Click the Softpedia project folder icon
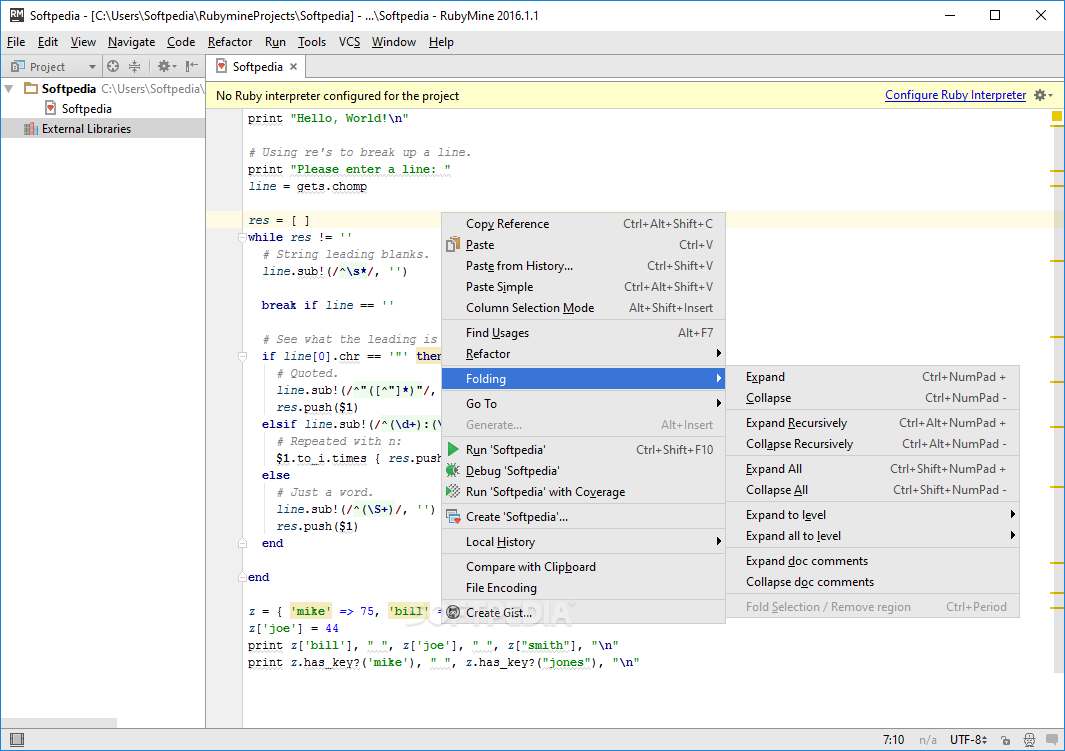1065x751 pixels. pyautogui.click(x=31, y=88)
